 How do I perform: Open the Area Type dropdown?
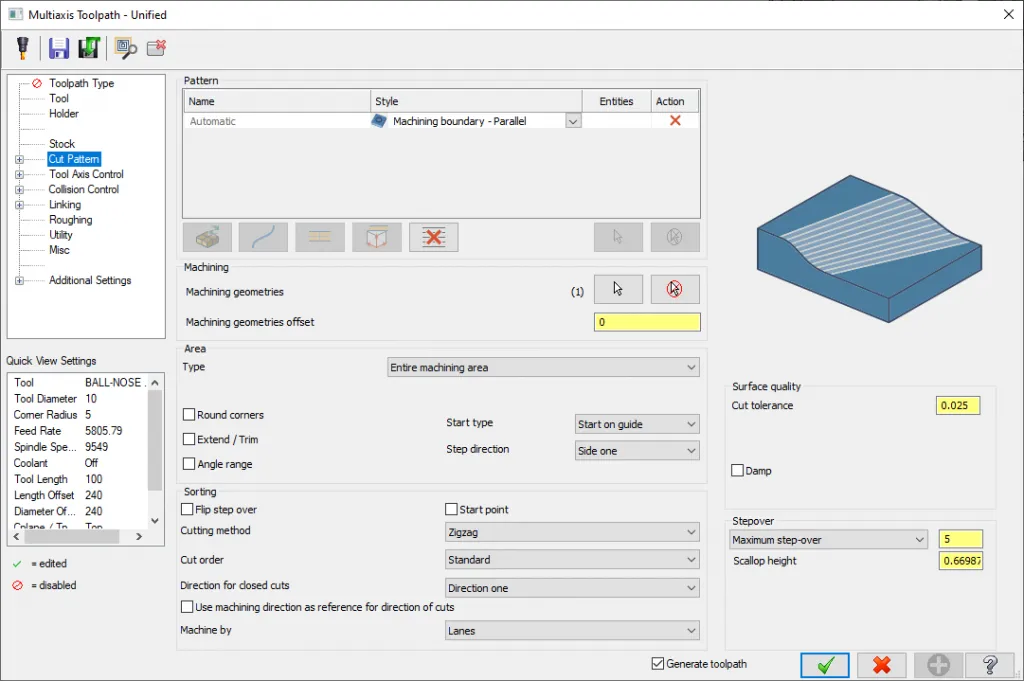(x=543, y=368)
